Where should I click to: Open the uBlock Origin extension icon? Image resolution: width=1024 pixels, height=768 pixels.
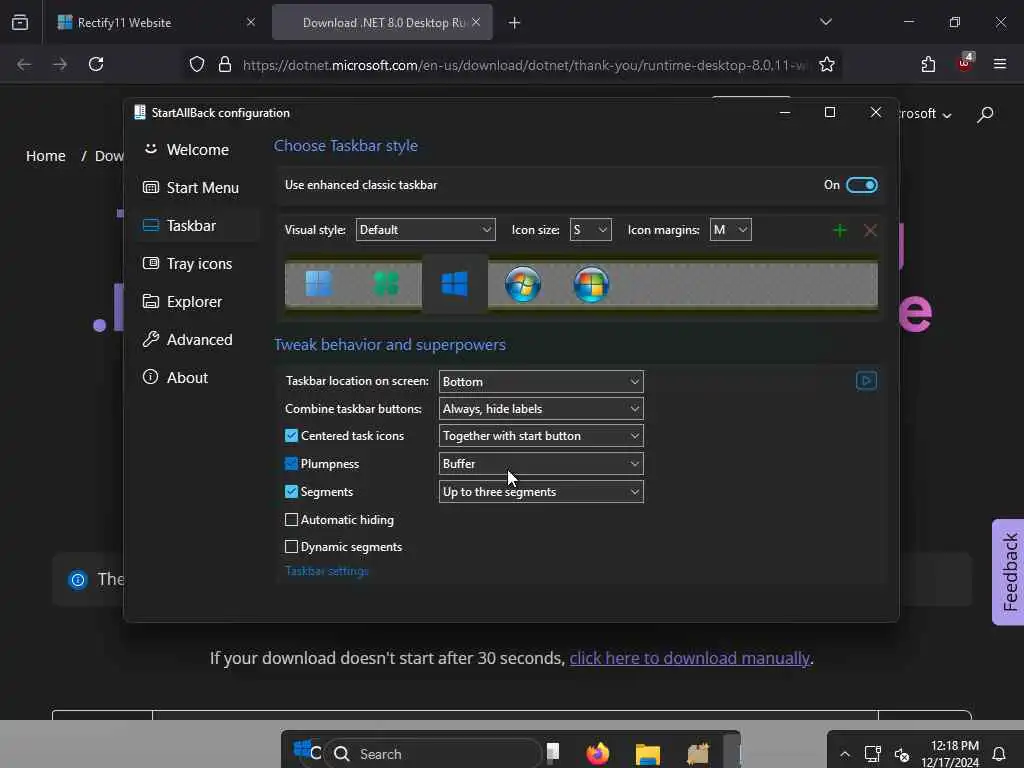(965, 63)
